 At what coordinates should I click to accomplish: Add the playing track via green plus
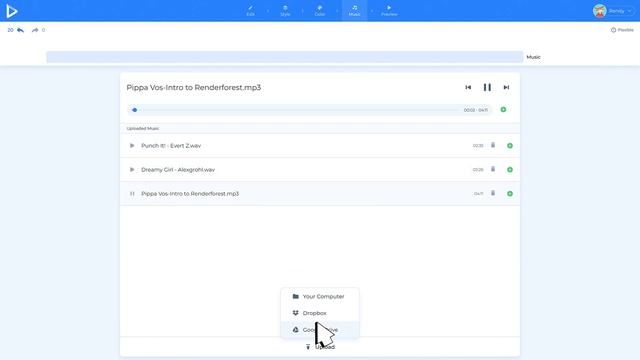pos(503,110)
